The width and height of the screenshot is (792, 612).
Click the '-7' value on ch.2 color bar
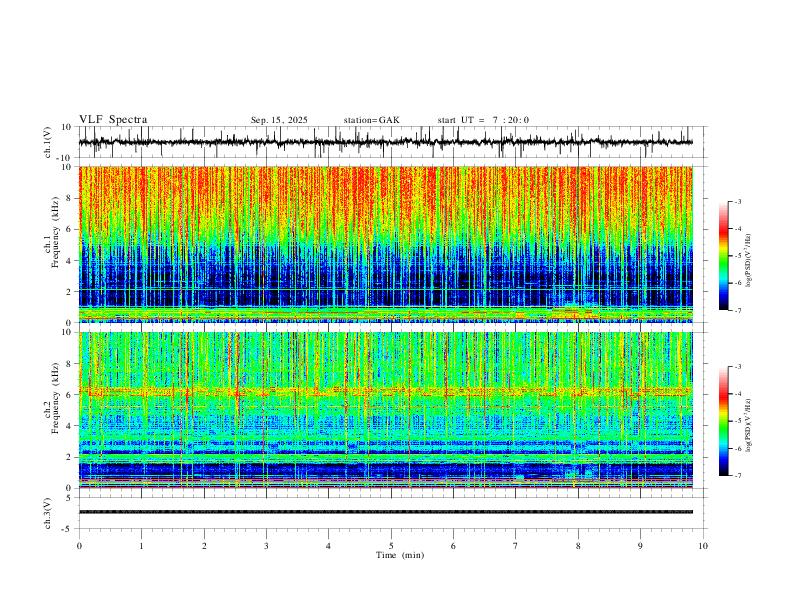pos(738,476)
